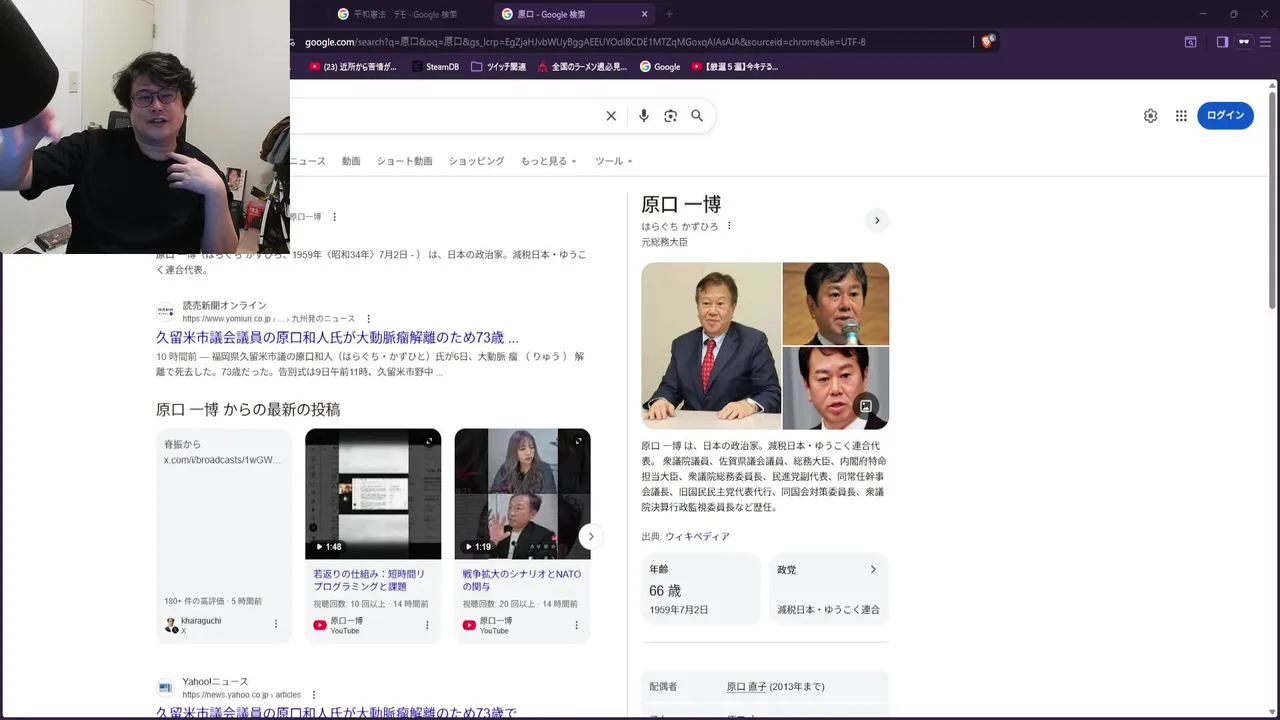The width and height of the screenshot is (1280, 720).
Task: Open the 戦争拡大のシナリオとNATOの関与 title link
Action: 521,580
